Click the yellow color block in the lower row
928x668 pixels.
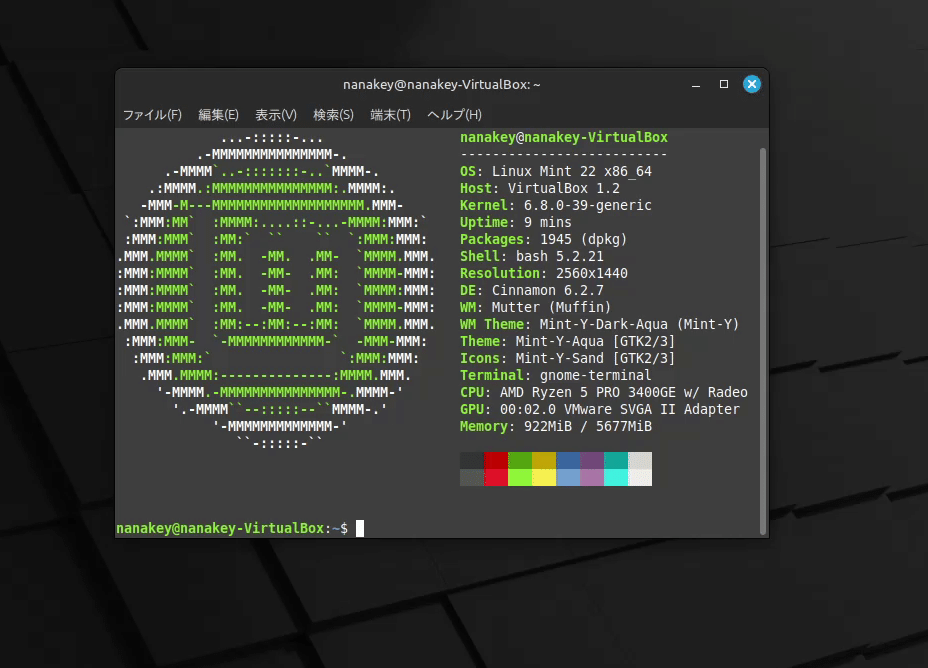click(x=544, y=477)
